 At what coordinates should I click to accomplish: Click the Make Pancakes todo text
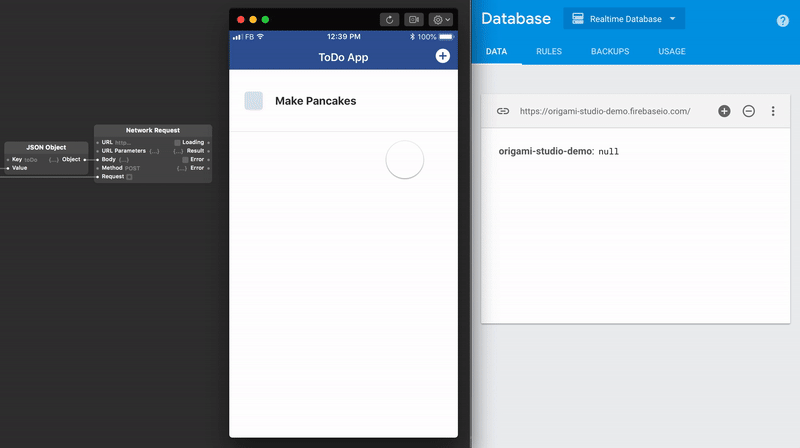click(x=315, y=101)
